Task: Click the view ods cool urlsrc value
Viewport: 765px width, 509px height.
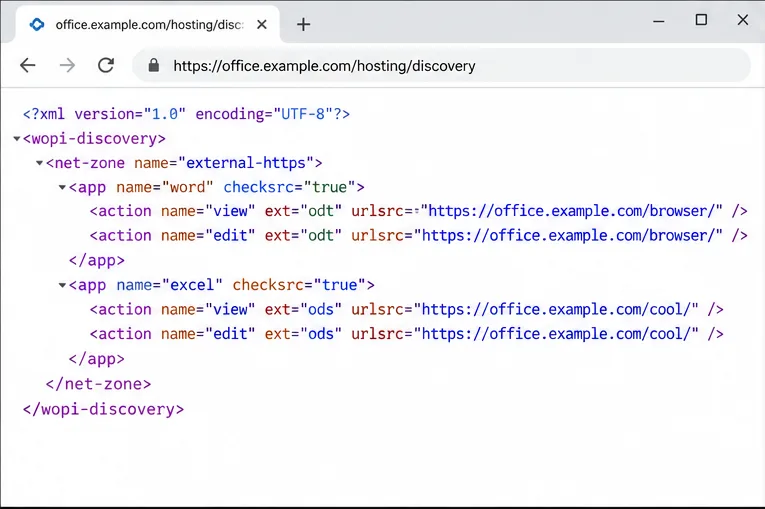Action: [556, 309]
